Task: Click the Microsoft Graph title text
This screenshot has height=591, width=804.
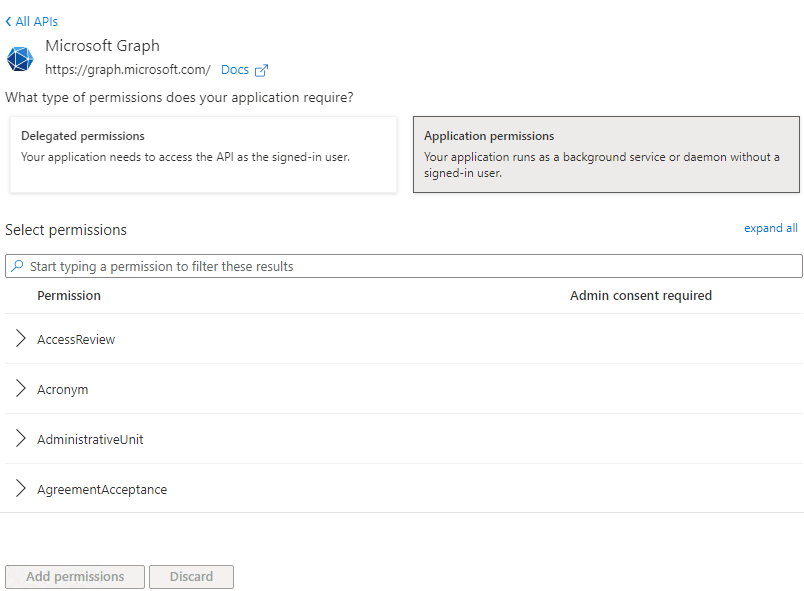Action: 102,45
